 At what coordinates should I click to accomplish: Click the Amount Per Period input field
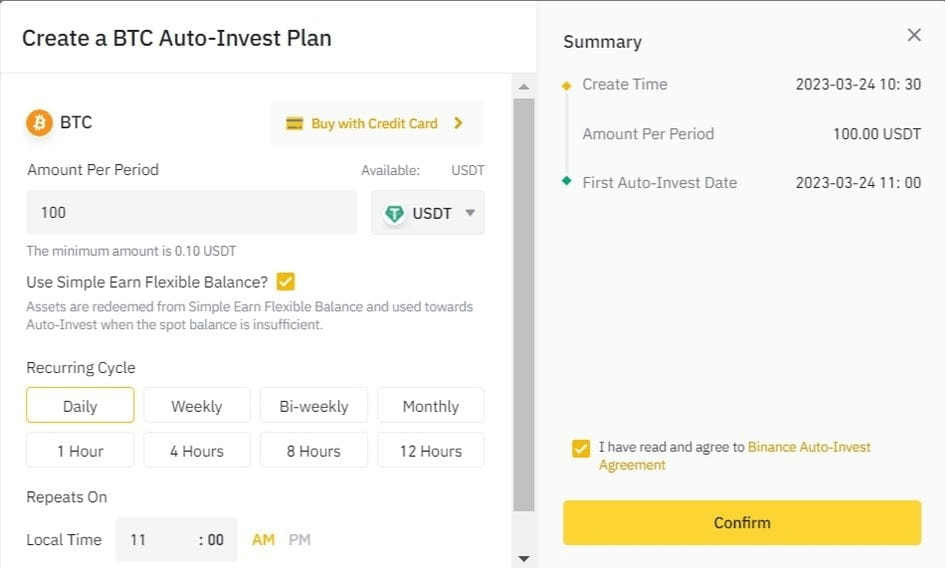(x=191, y=213)
